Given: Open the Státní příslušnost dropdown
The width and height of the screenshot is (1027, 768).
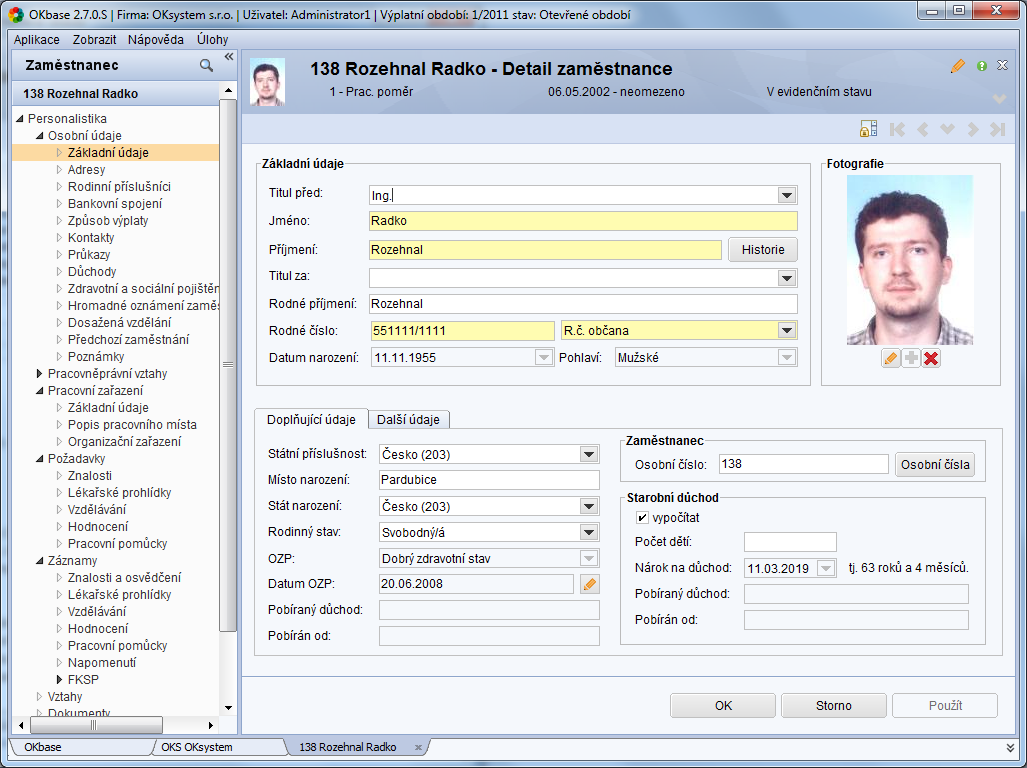Looking at the screenshot, I should pyautogui.click(x=588, y=454).
